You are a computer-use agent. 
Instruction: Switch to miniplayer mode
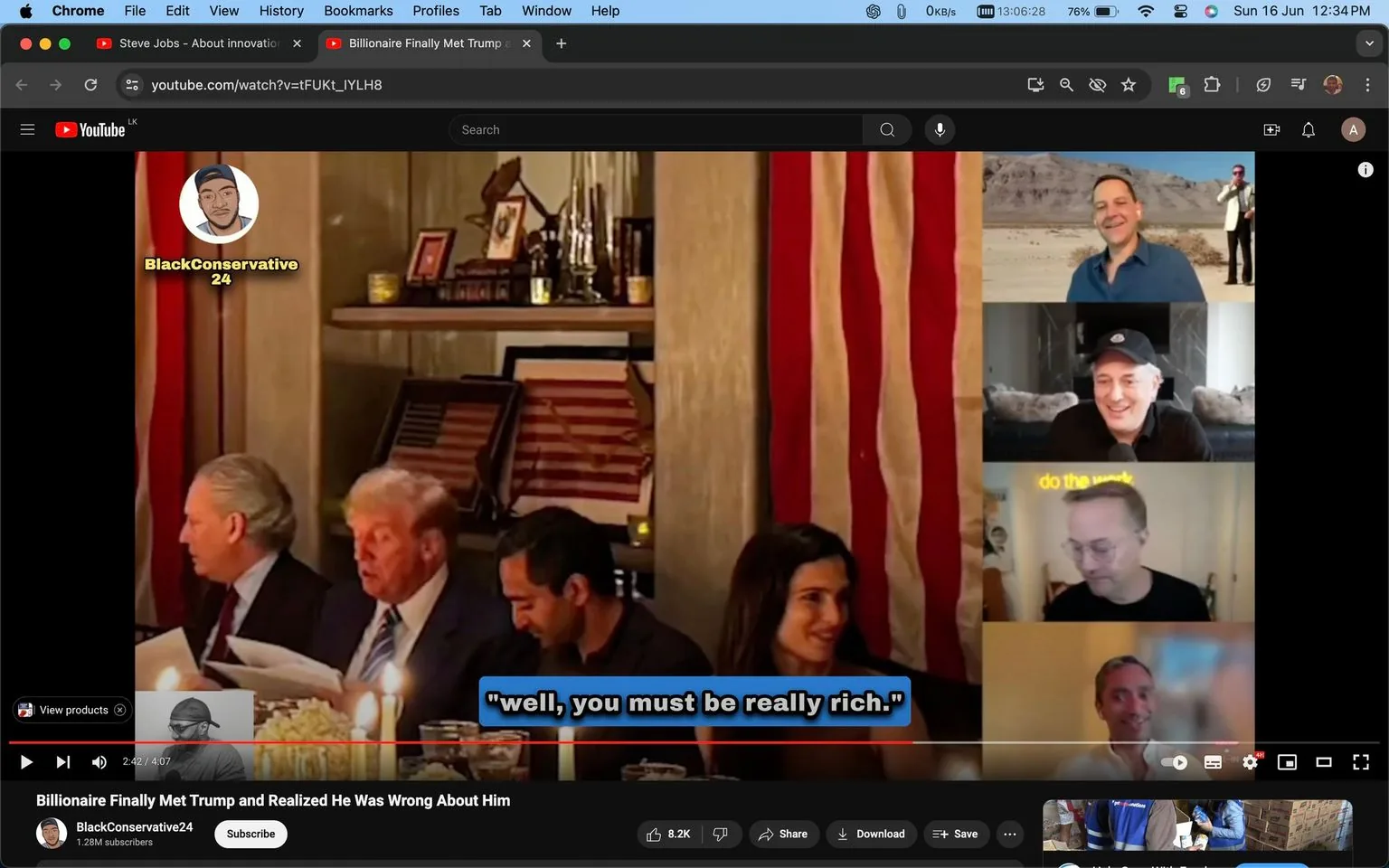1287,762
